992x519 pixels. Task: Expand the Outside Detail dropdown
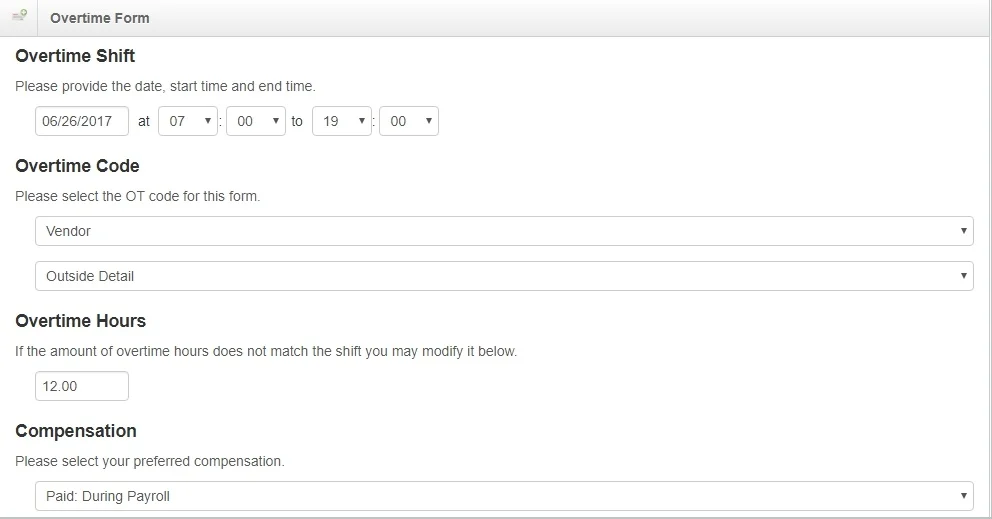click(x=504, y=276)
